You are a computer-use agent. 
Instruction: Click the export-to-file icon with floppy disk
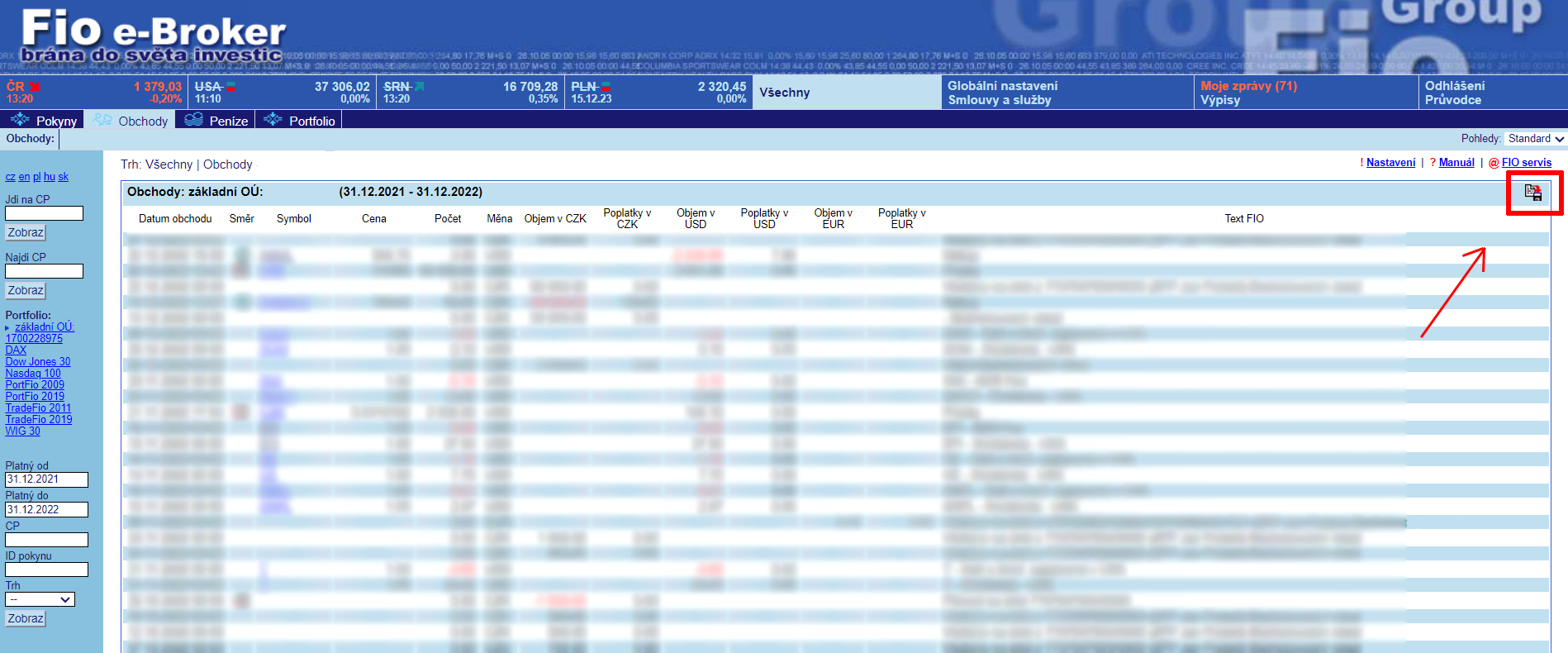[1532, 193]
